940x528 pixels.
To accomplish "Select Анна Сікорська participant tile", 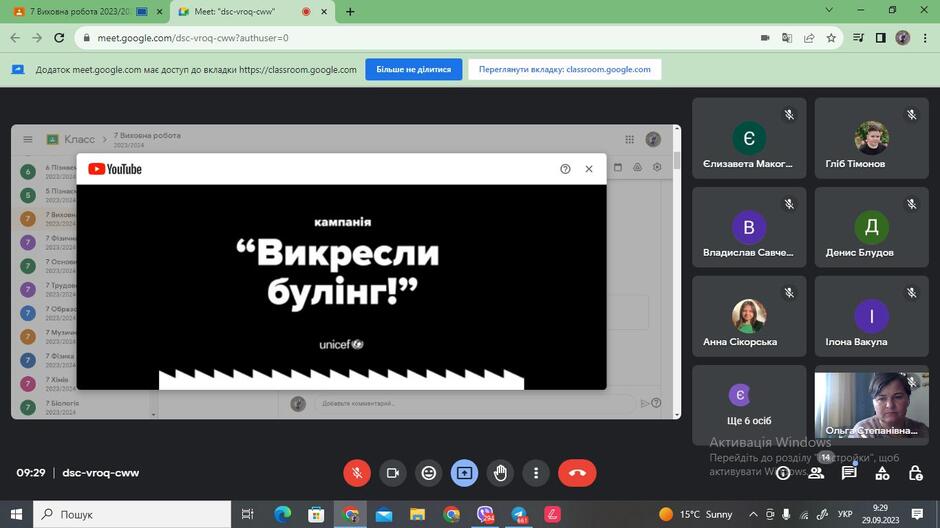I will pos(749,316).
